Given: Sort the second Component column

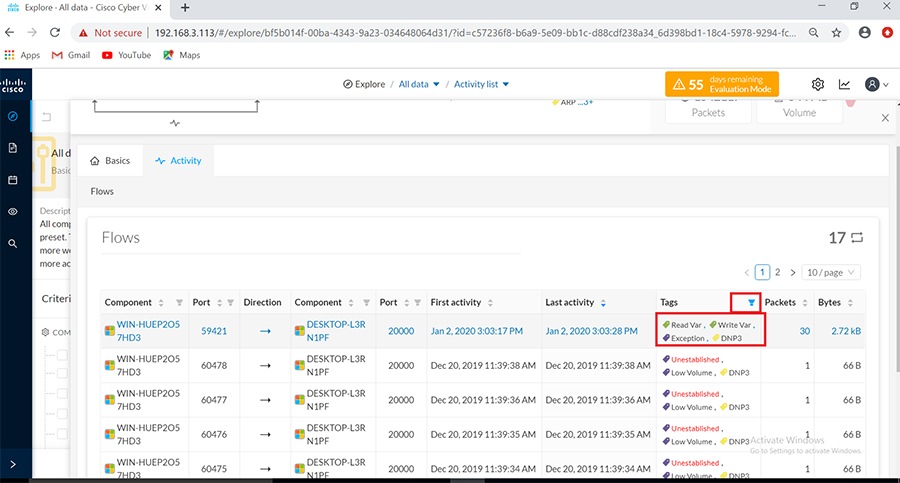Looking at the screenshot, I should 351,303.
